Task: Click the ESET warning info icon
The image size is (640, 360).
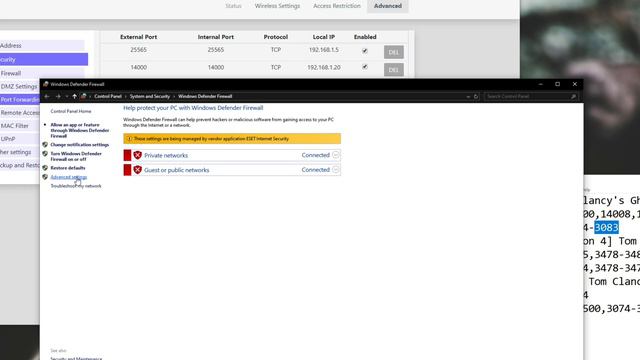Action: point(129,139)
